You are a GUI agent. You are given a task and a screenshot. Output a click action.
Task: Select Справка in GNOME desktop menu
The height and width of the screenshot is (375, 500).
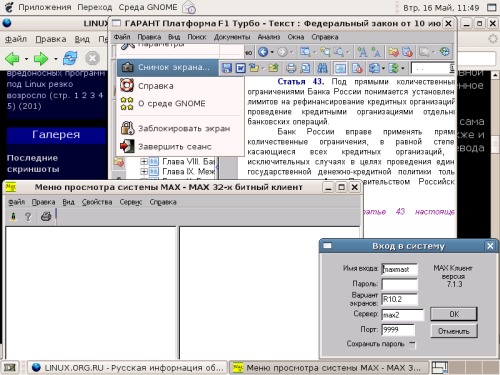(180, 86)
